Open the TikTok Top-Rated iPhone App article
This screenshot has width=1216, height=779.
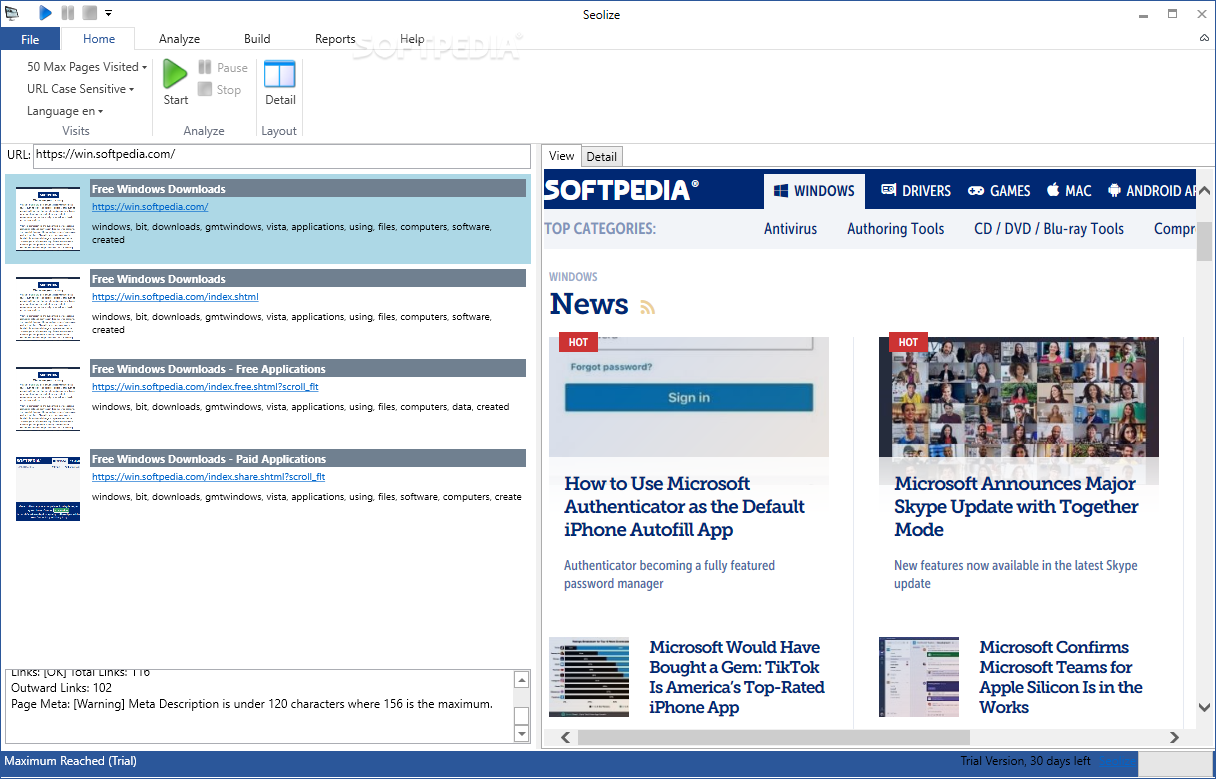coord(737,677)
